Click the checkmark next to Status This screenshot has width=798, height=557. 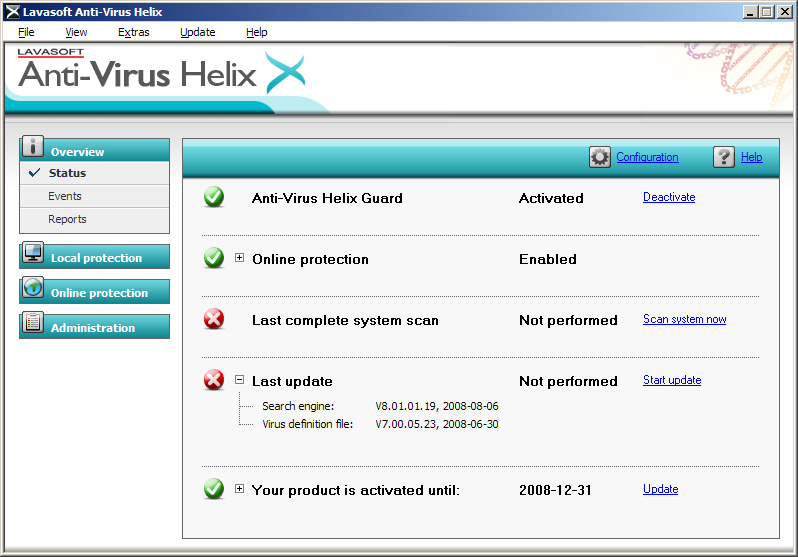pyautogui.click(x=35, y=173)
